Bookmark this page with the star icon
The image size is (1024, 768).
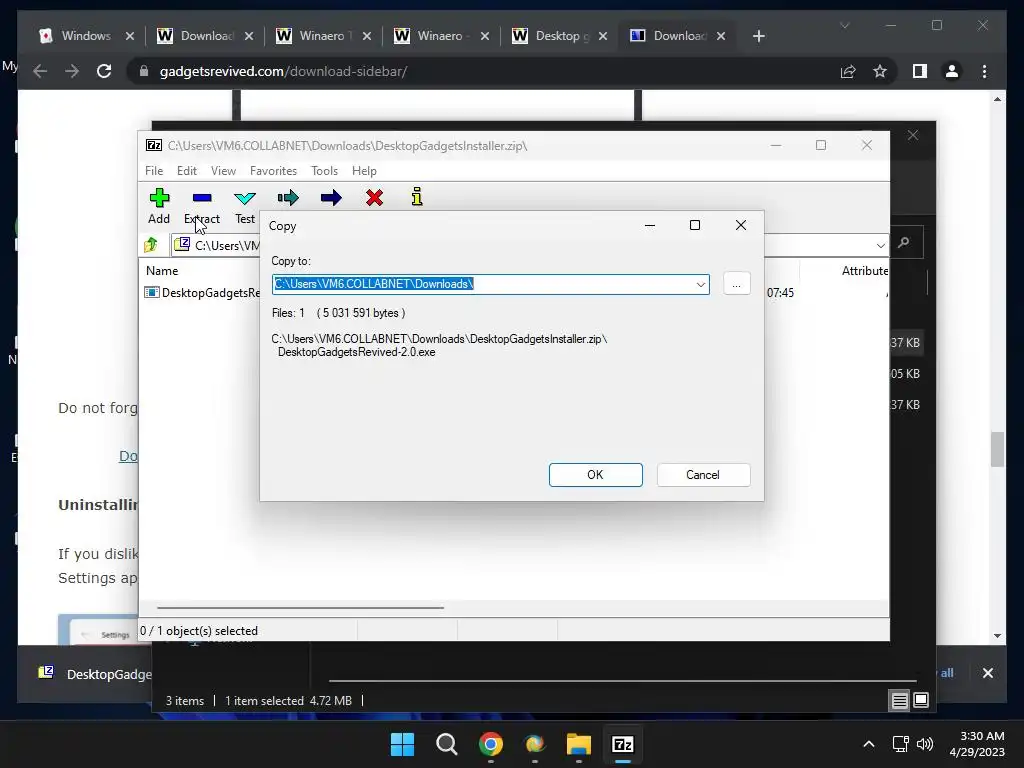click(x=880, y=71)
